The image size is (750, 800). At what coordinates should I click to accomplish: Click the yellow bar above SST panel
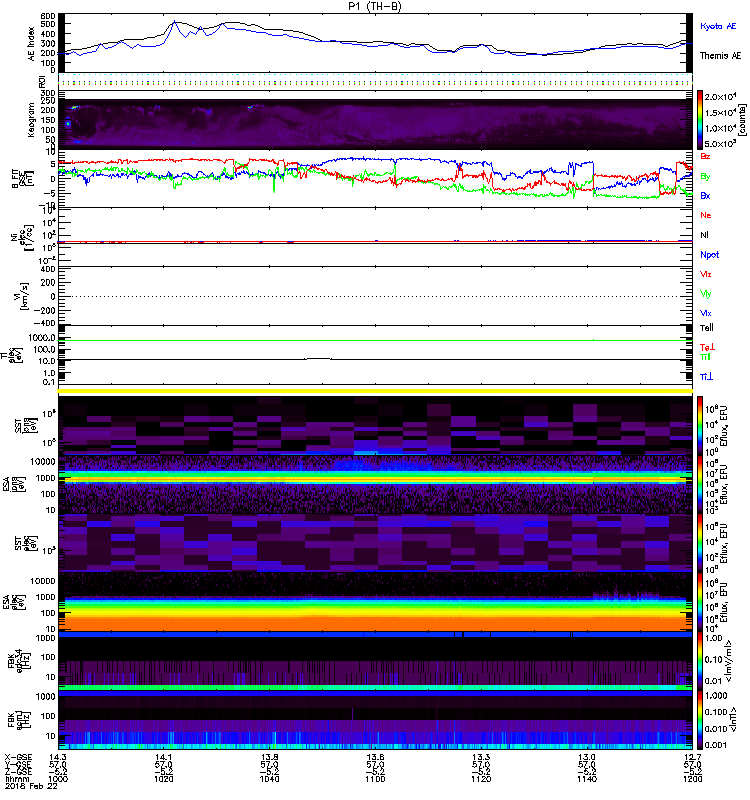pos(377,391)
